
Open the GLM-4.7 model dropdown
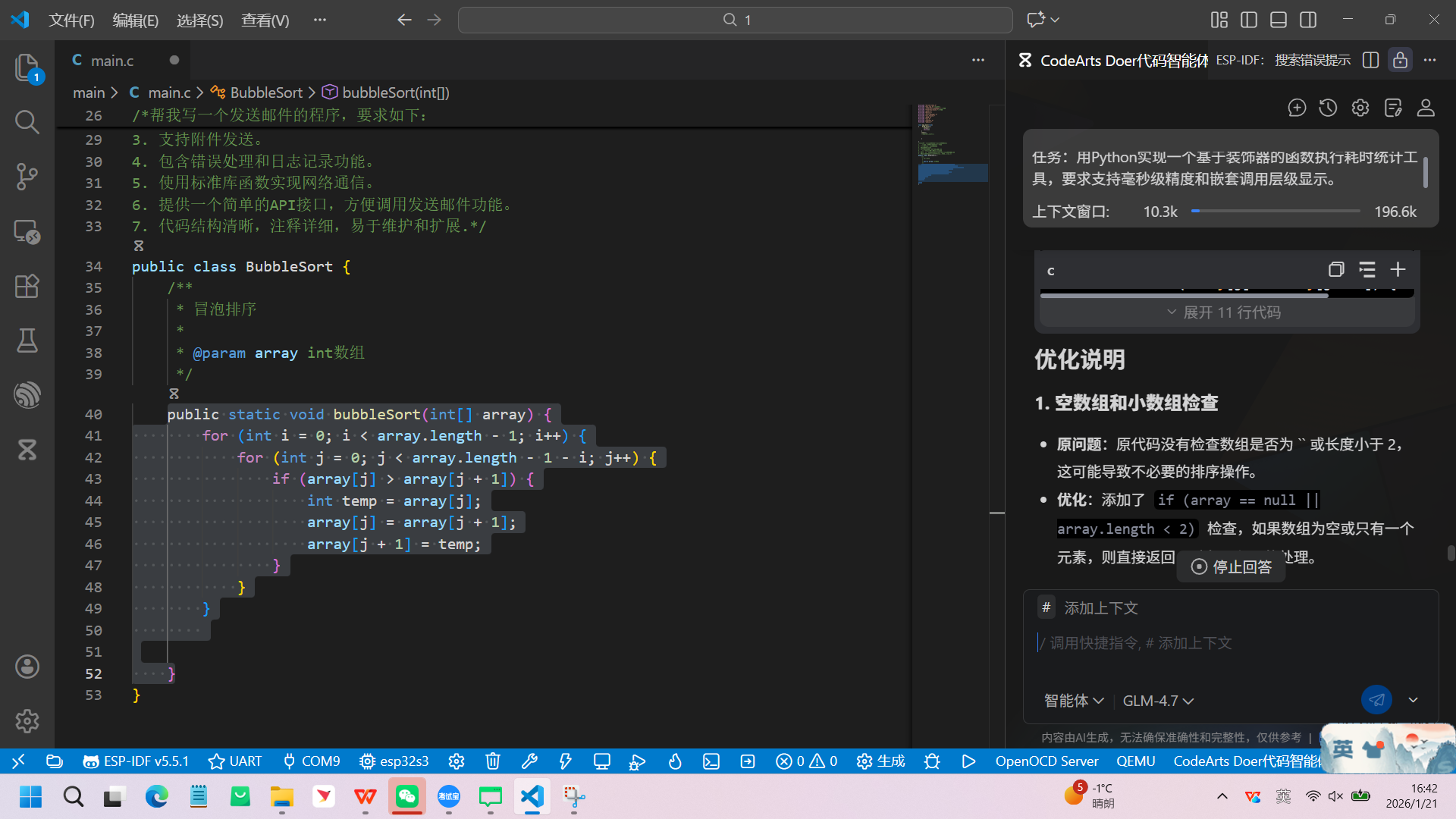pyautogui.click(x=1158, y=701)
